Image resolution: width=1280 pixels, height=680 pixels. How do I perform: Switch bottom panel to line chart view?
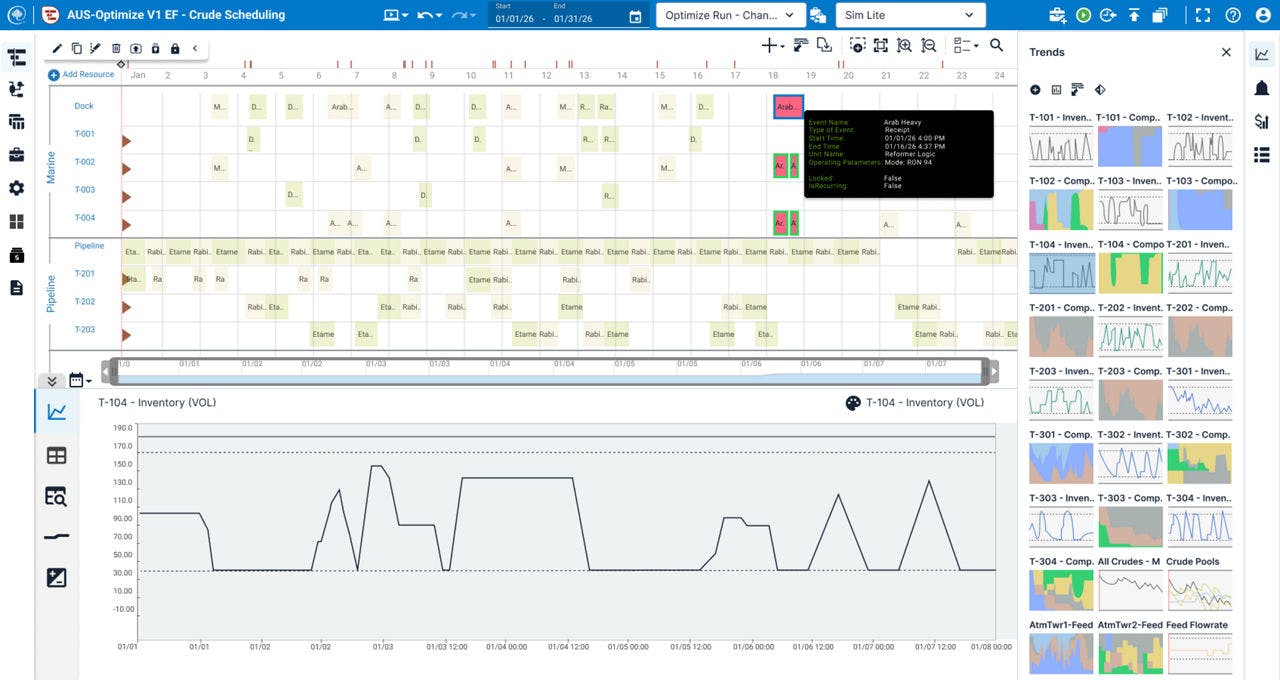pos(57,411)
